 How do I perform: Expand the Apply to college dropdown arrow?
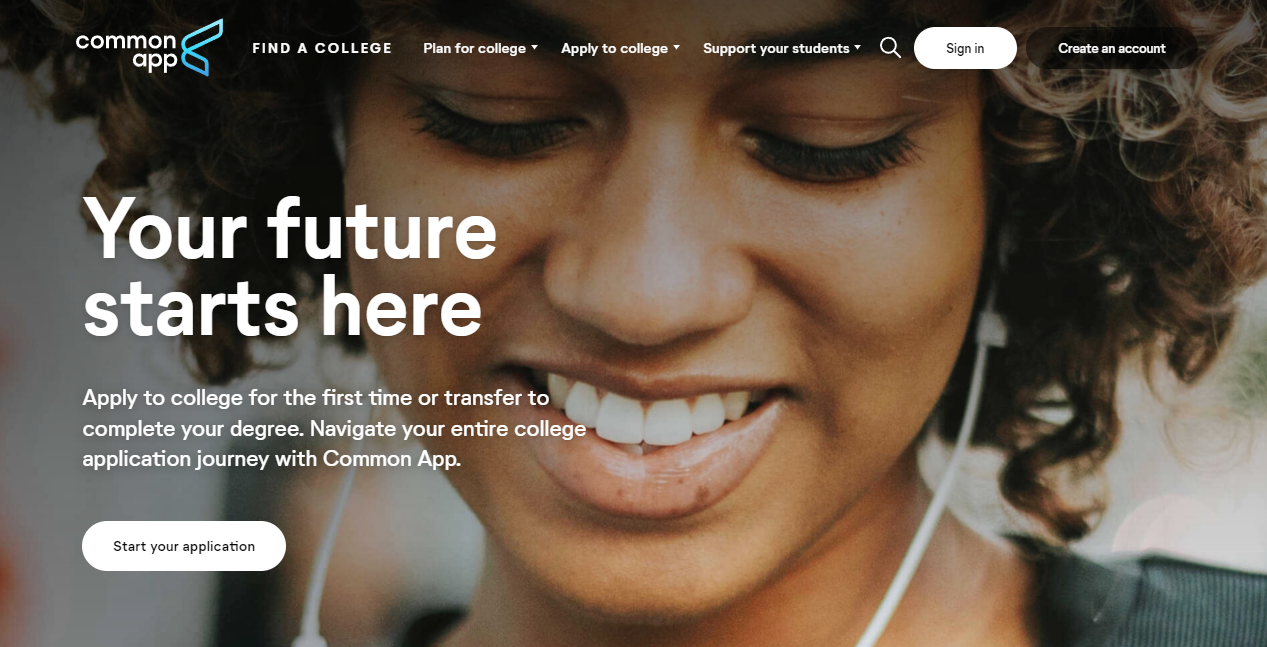point(676,47)
